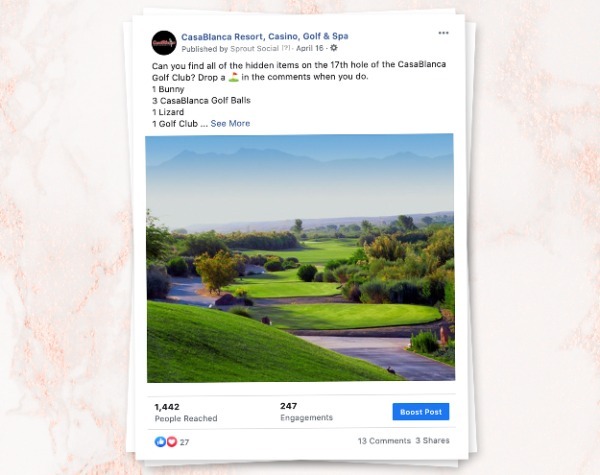The width and height of the screenshot is (600, 475).
Task: View the 3 Shares list
Action: tap(432, 440)
